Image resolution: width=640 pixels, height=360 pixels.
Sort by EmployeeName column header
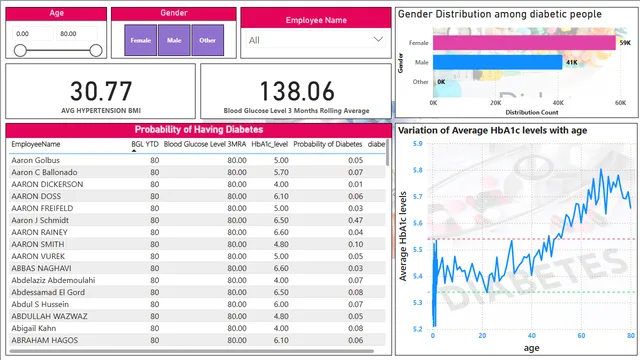(x=36, y=144)
